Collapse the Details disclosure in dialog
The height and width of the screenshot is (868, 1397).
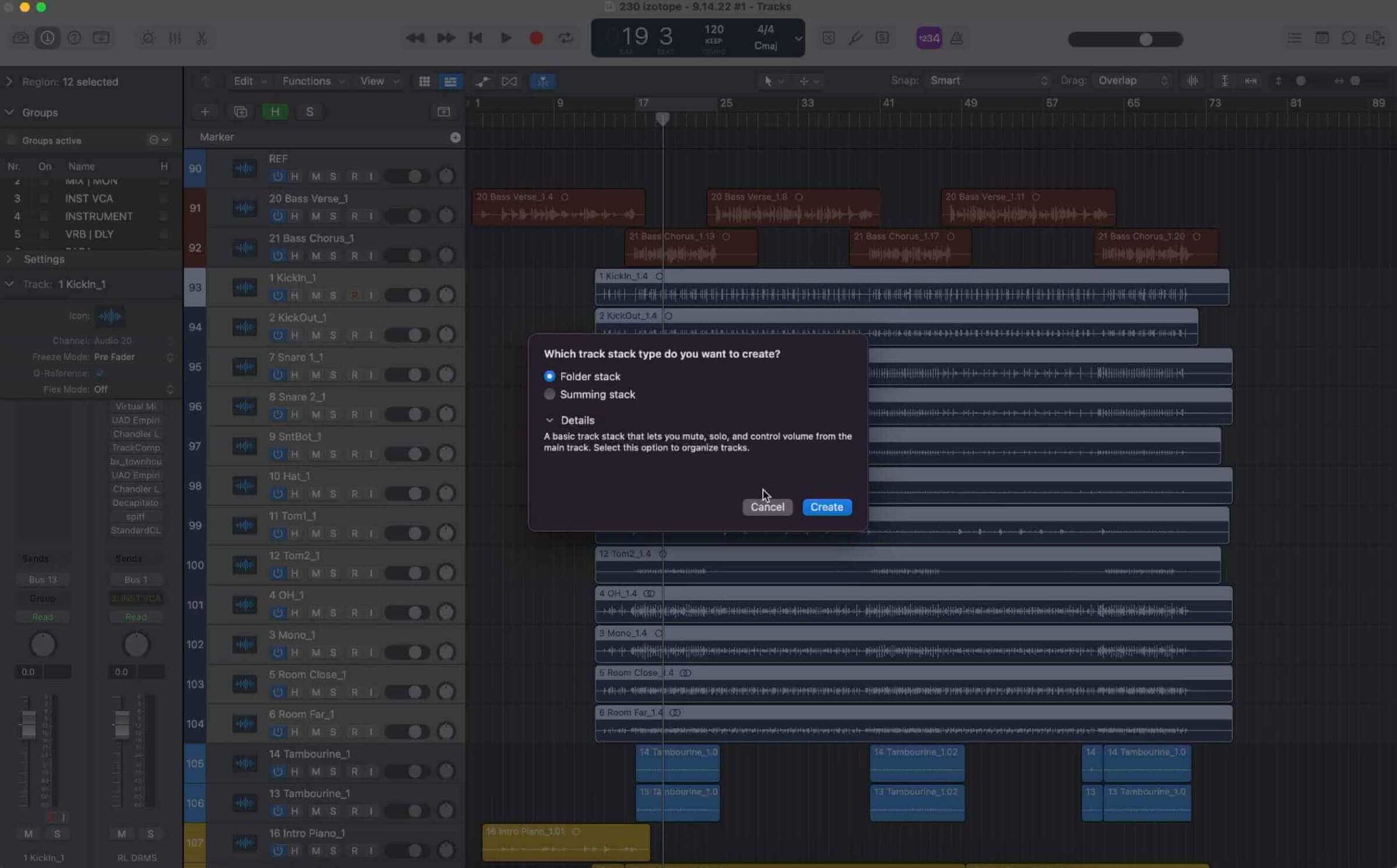click(x=549, y=420)
